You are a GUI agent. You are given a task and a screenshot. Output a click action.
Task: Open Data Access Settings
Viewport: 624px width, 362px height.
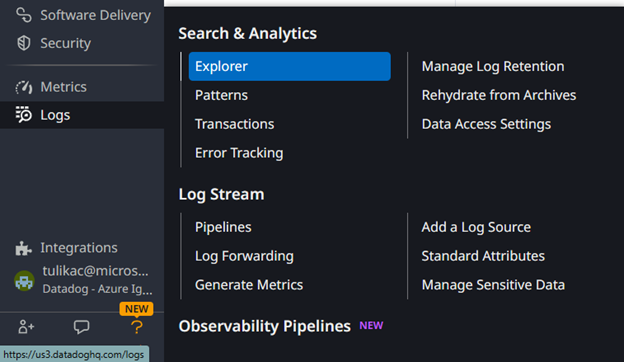point(486,124)
